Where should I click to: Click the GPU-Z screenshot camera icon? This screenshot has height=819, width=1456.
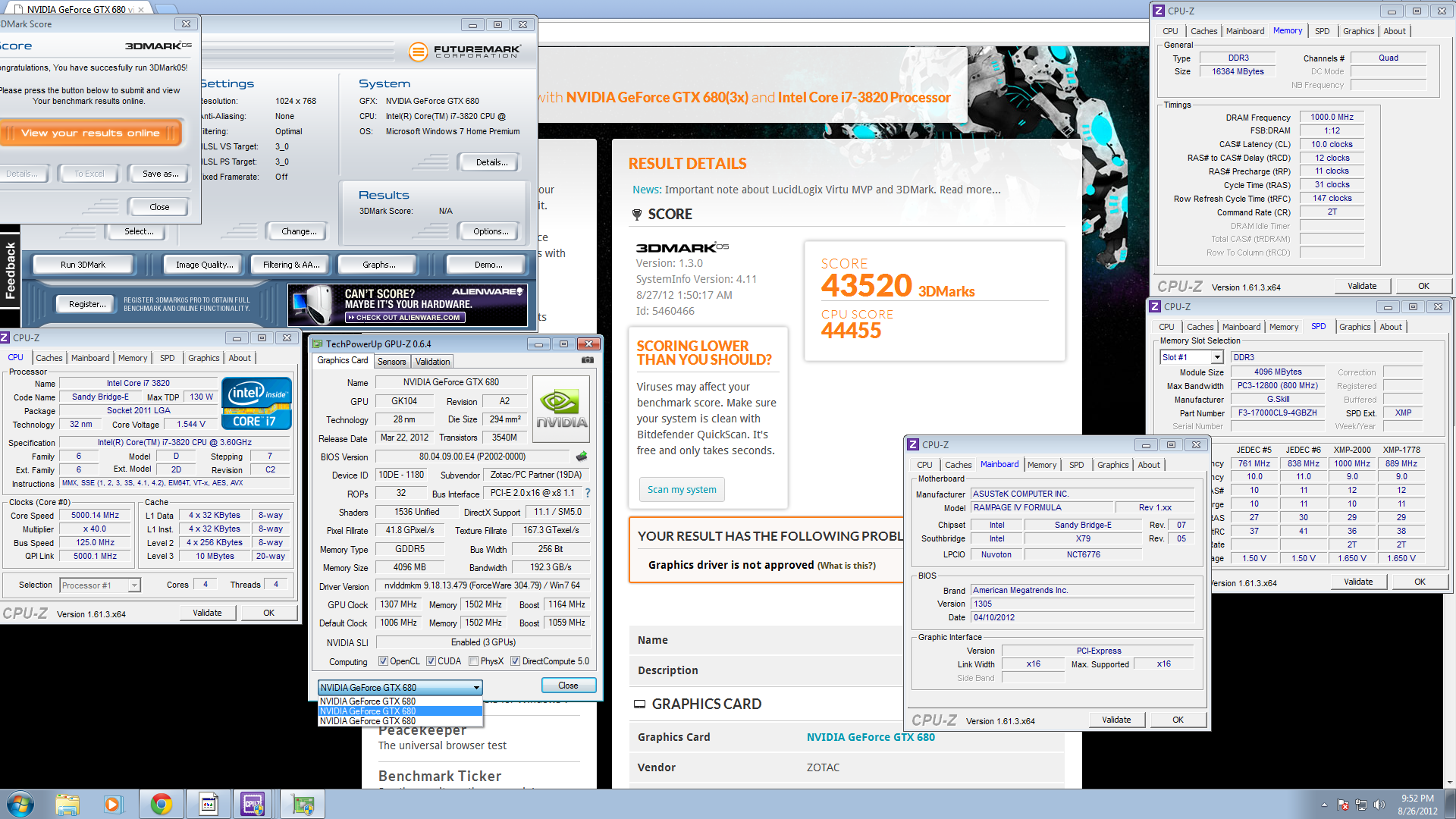(587, 361)
